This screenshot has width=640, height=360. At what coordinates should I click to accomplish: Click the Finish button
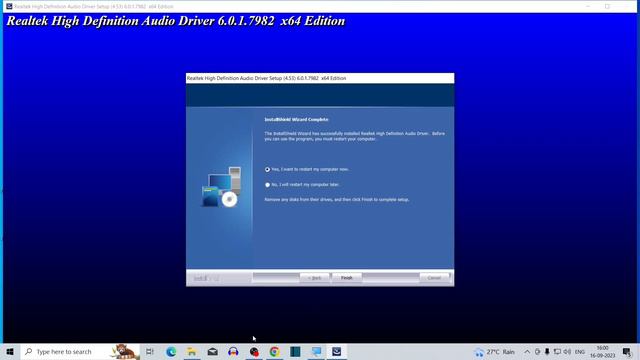[x=347, y=278]
